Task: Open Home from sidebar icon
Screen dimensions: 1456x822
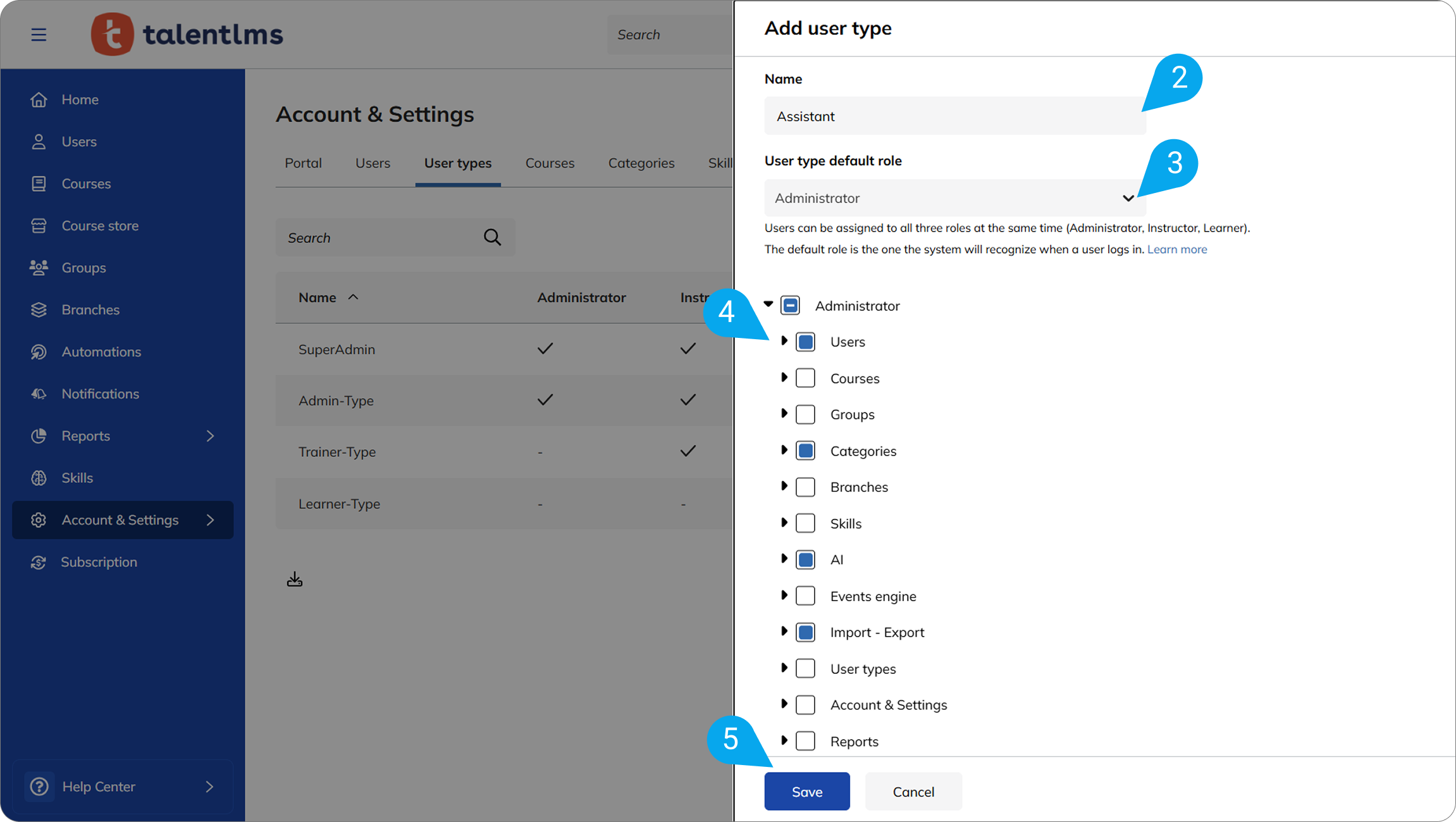Action: tap(39, 99)
